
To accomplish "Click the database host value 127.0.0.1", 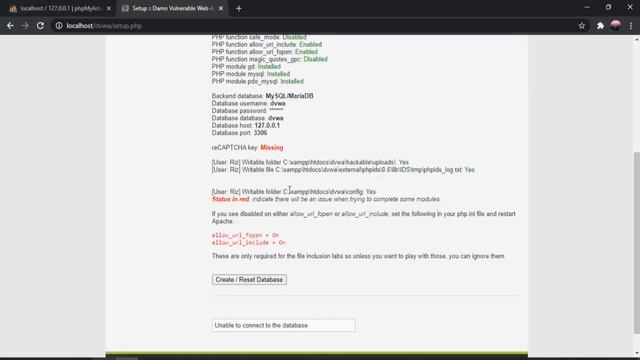I will point(267,125).
